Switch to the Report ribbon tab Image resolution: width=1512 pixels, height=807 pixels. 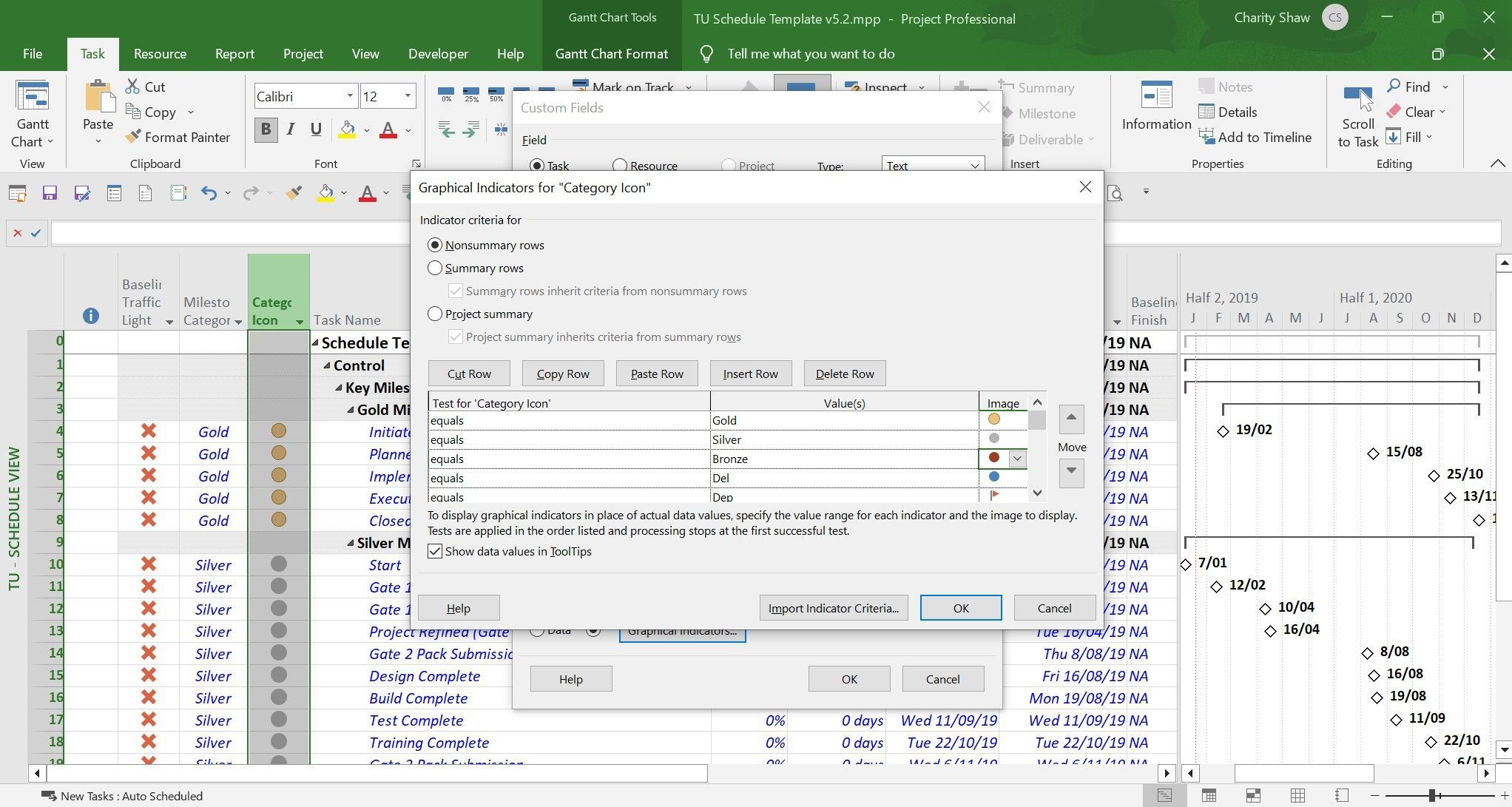coord(234,53)
